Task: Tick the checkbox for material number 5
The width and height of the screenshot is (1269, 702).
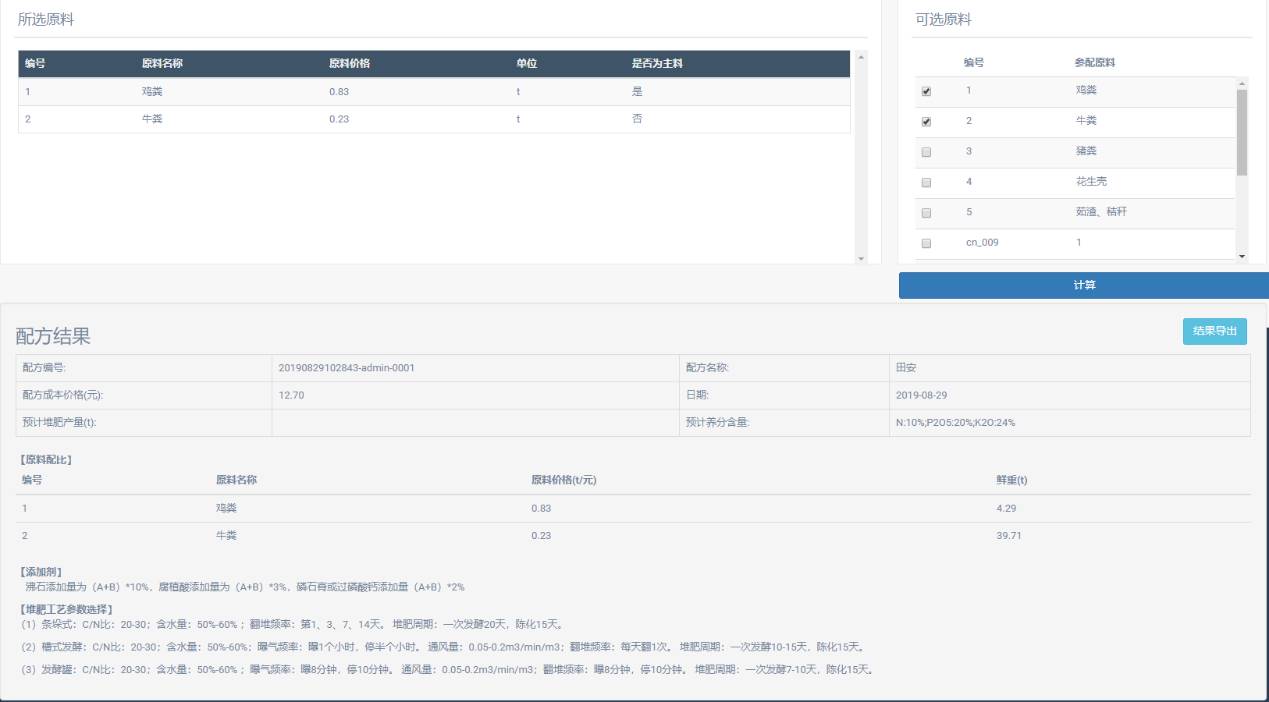Action: (926, 213)
